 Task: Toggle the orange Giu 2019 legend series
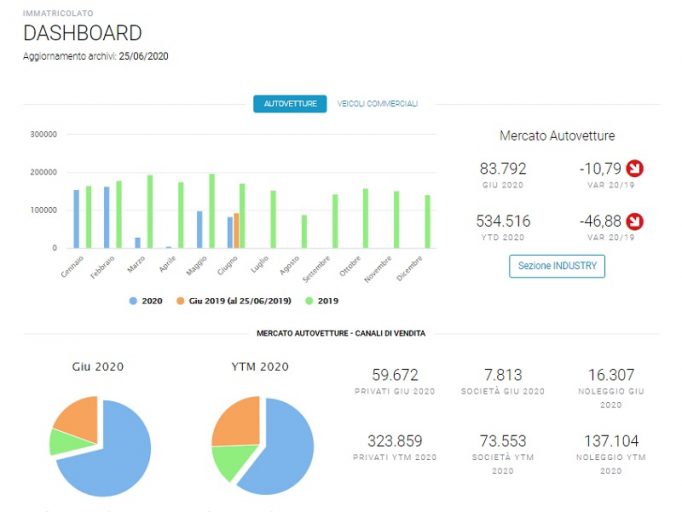pyautogui.click(x=234, y=301)
